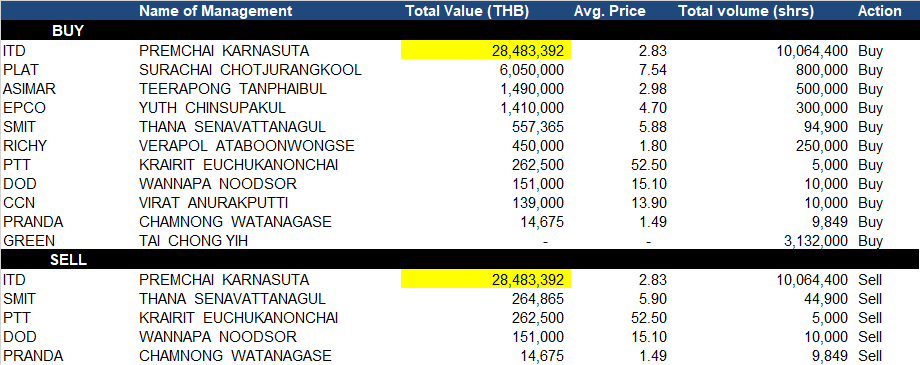Click the highlighted 28,483,392 value under BUY
Viewport: 920px width, 365px height.
(x=486, y=50)
